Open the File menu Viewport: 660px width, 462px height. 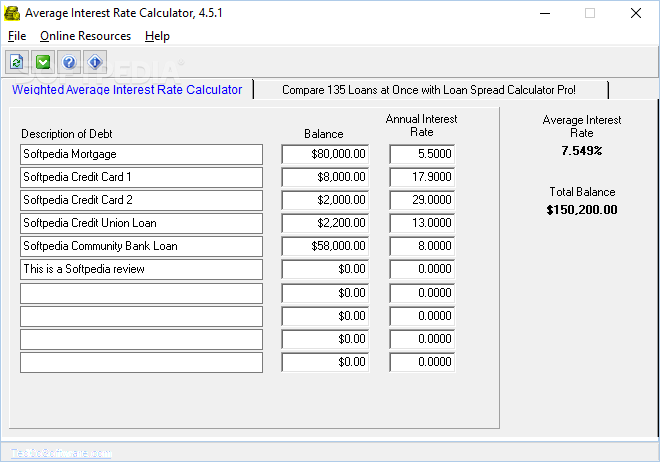click(x=17, y=36)
